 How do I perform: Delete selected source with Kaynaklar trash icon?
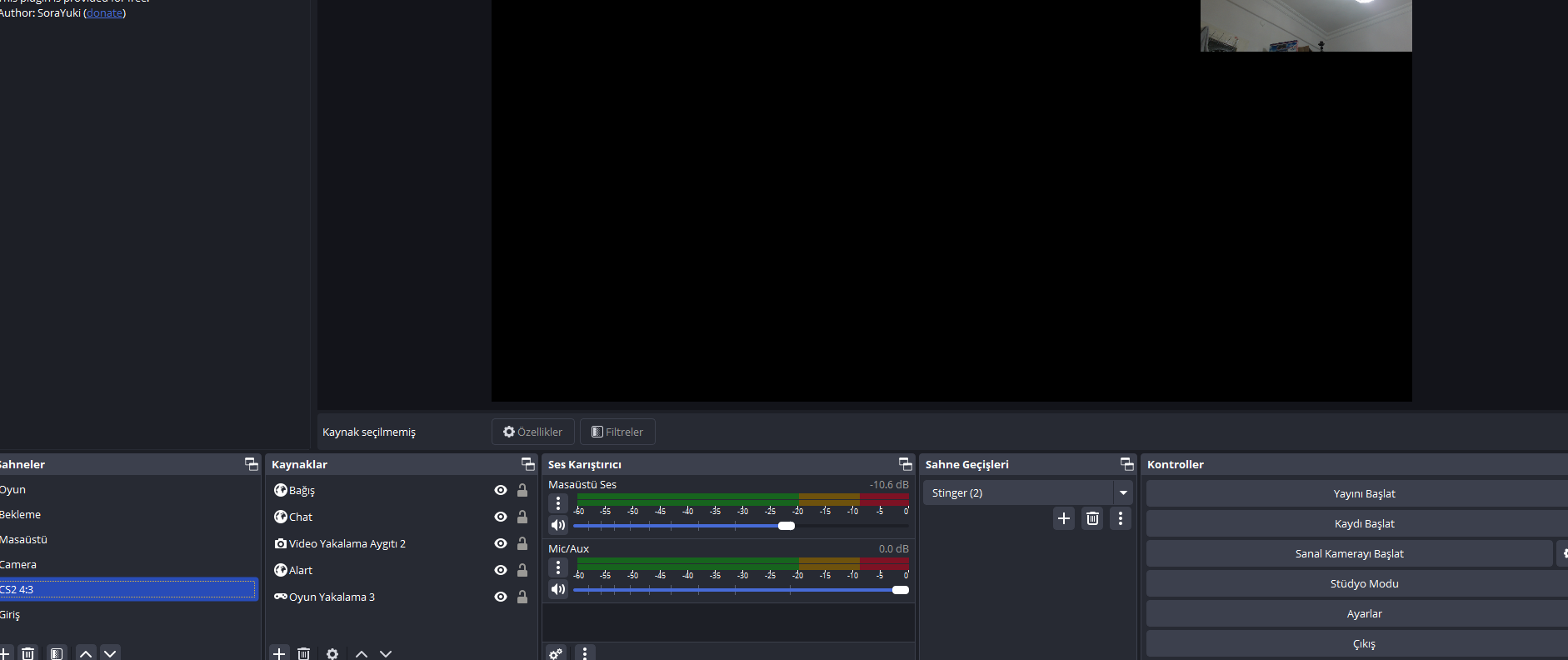304,653
